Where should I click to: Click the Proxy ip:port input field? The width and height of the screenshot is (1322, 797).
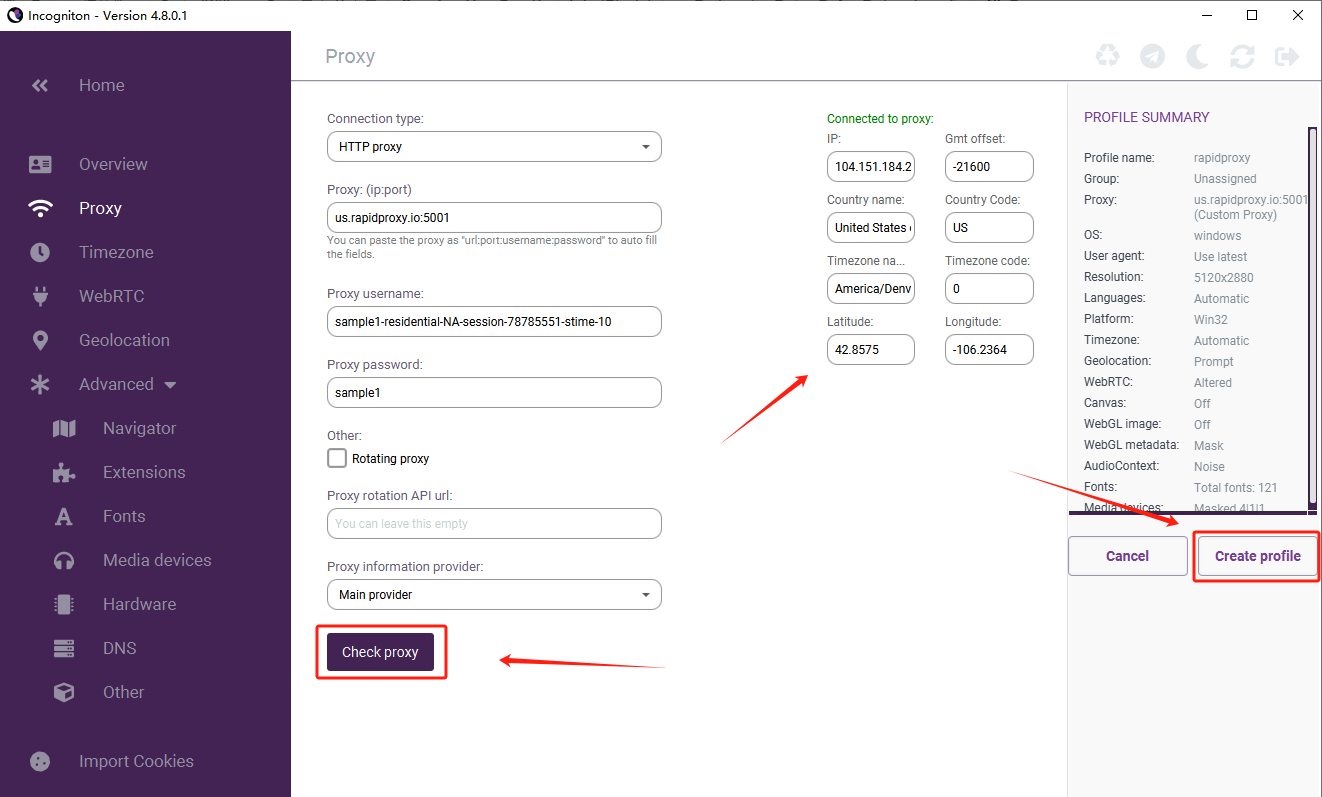tap(494, 217)
